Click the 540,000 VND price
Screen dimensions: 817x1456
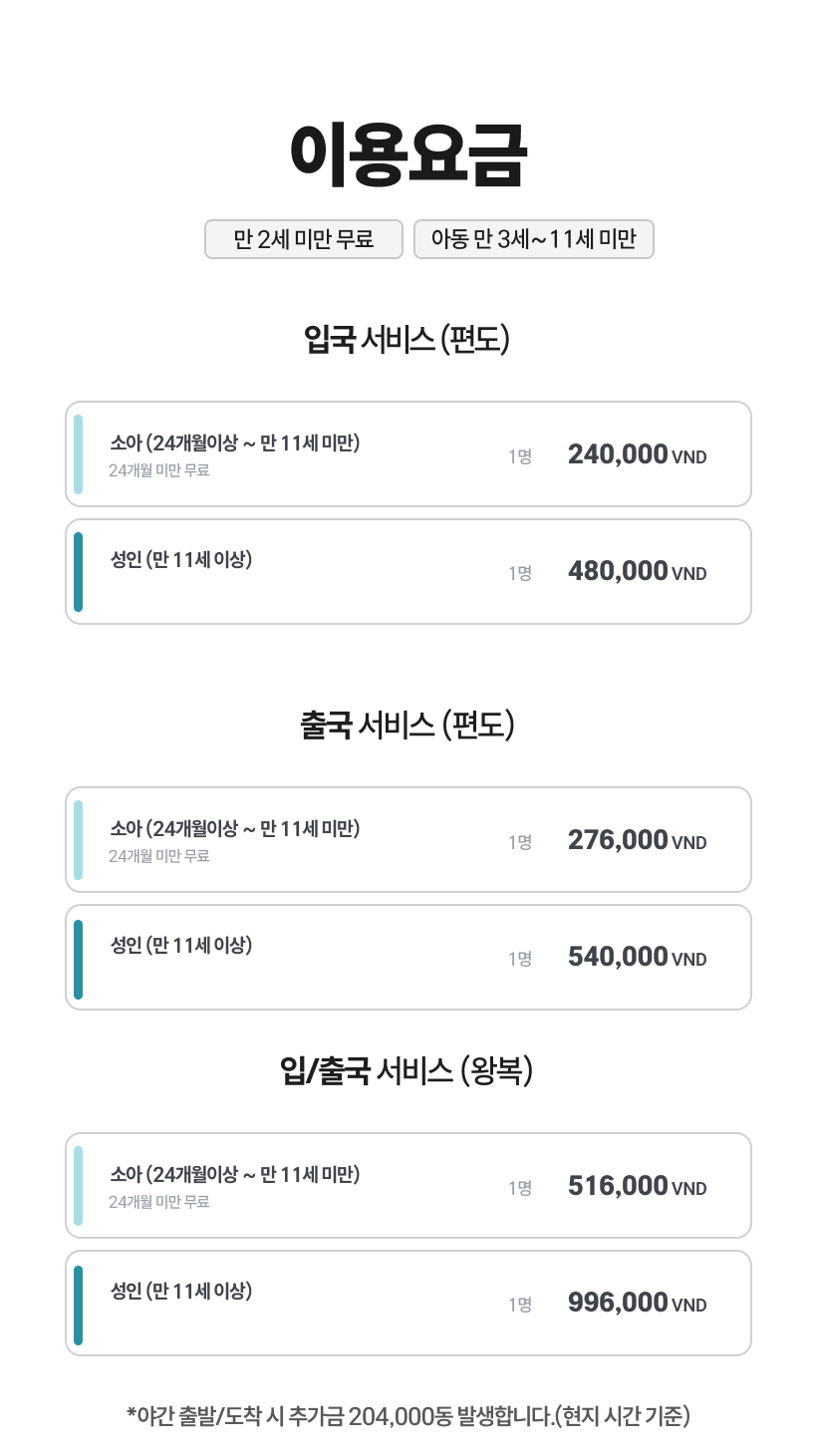pos(637,958)
